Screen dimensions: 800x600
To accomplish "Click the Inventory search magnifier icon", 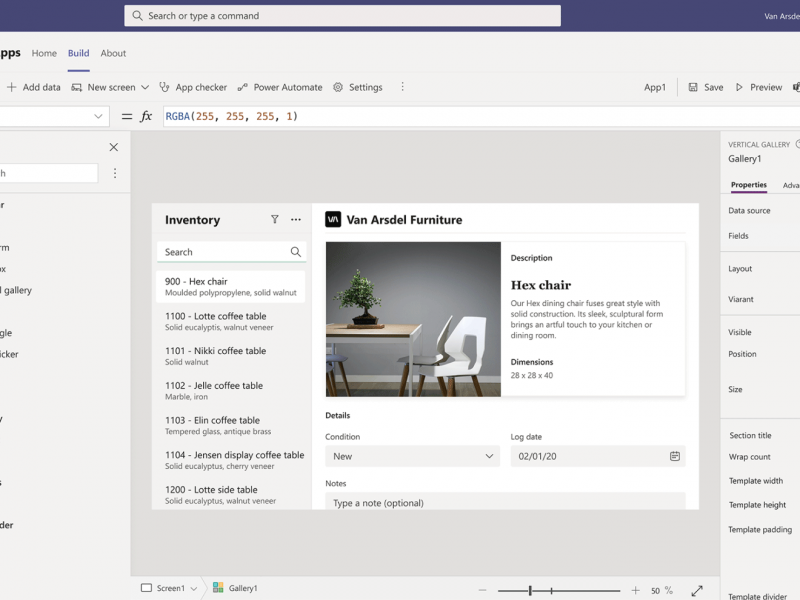I will (296, 252).
